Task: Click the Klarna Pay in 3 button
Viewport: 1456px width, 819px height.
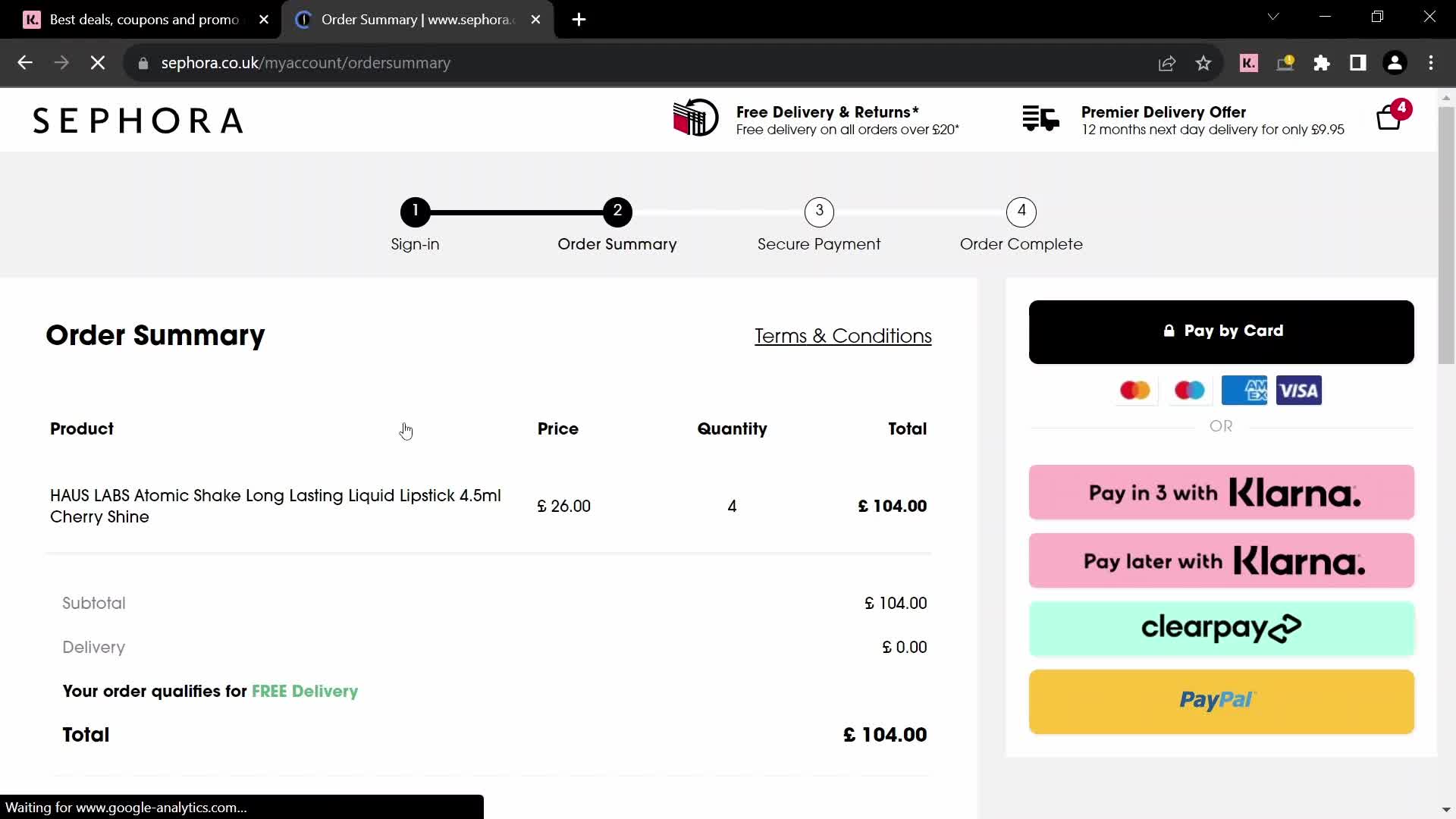Action: pos(1221,491)
